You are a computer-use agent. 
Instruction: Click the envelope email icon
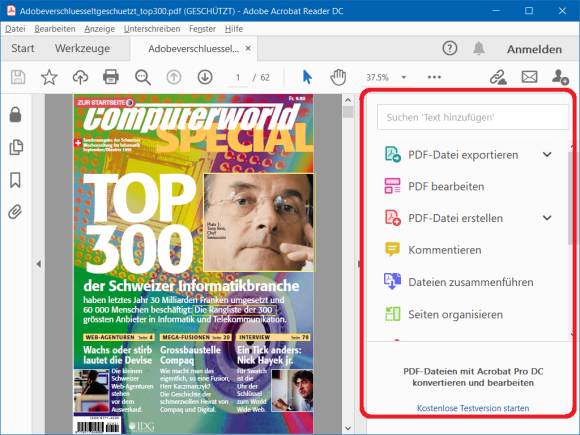[529, 77]
